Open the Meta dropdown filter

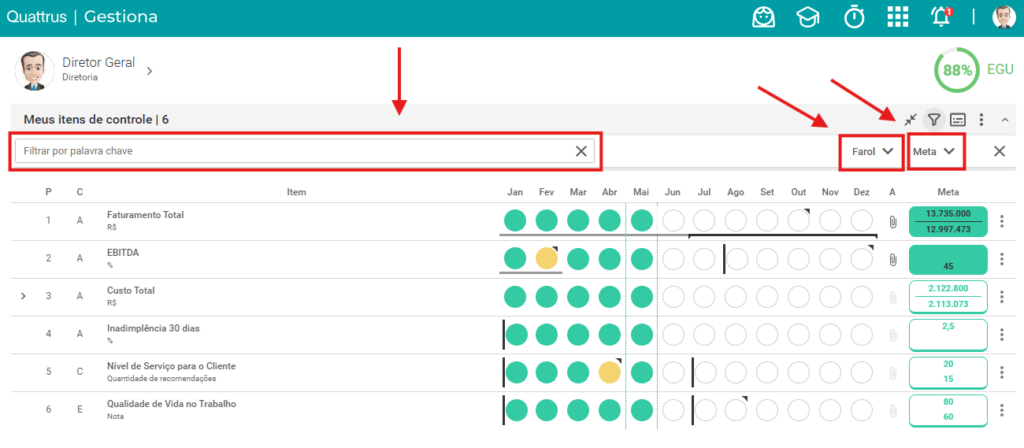click(936, 151)
